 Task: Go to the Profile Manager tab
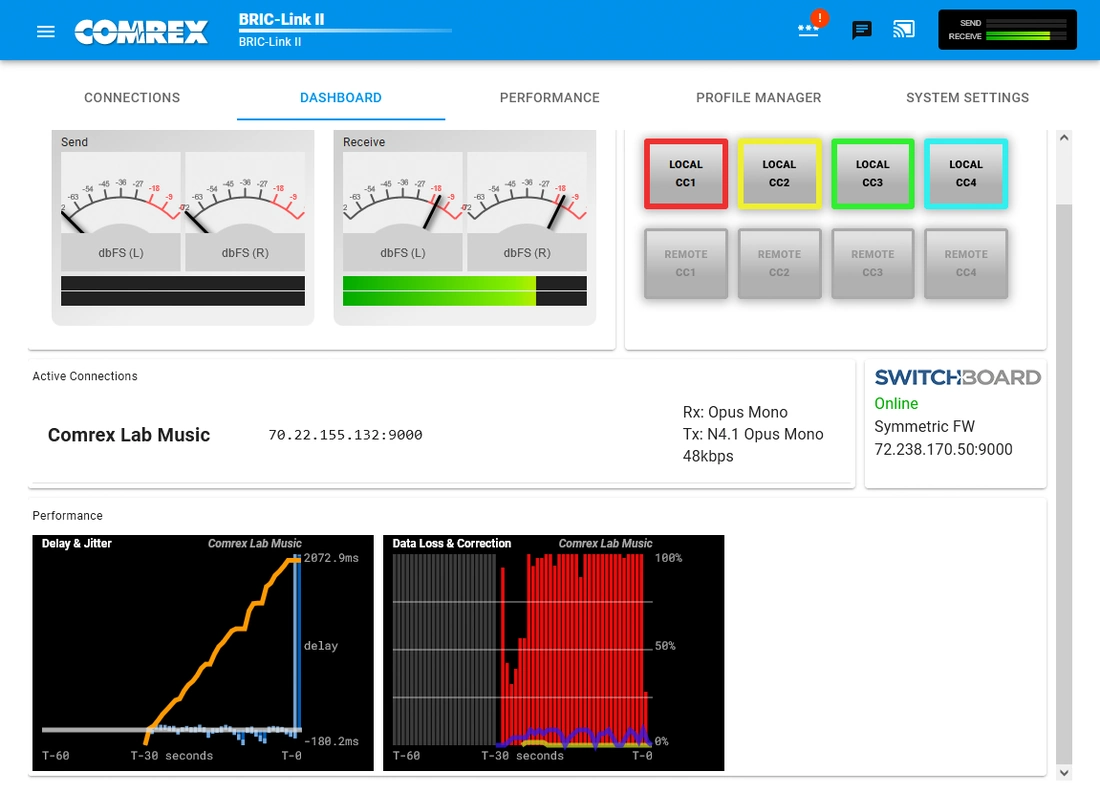(x=758, y=98)
